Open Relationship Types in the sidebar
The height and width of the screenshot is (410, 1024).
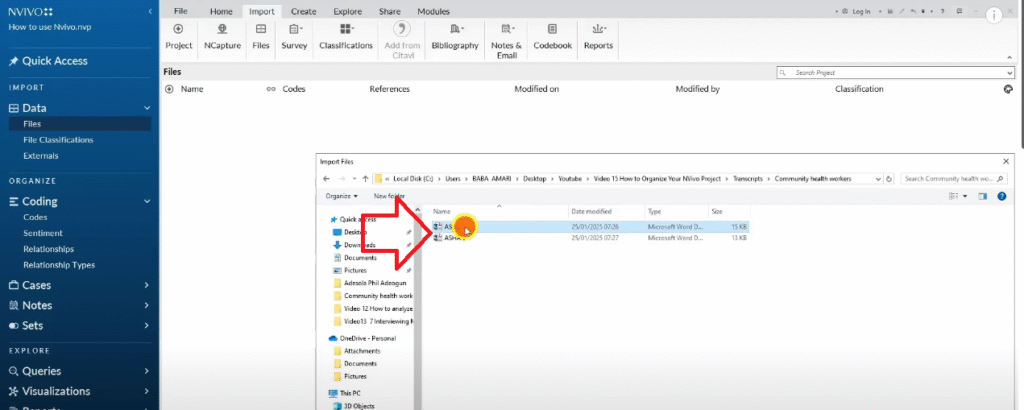(x=59, y=265)
